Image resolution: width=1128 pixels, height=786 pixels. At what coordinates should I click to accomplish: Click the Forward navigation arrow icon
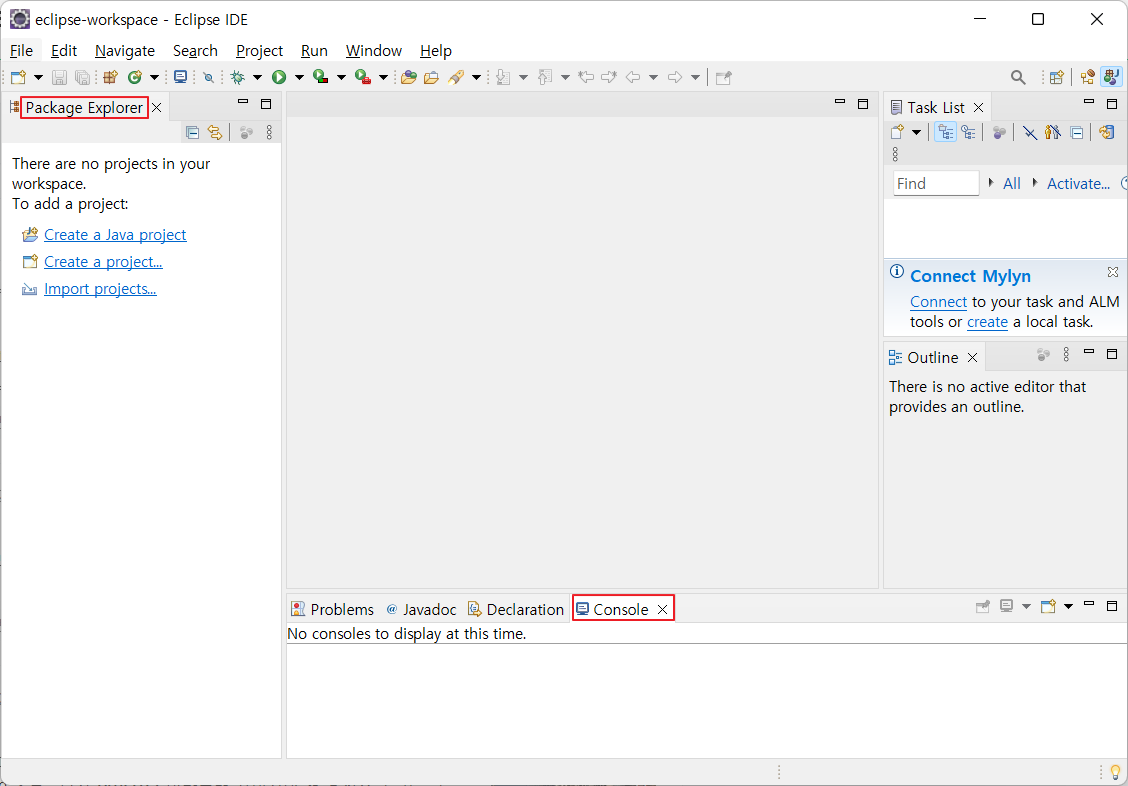click(675, 77)
